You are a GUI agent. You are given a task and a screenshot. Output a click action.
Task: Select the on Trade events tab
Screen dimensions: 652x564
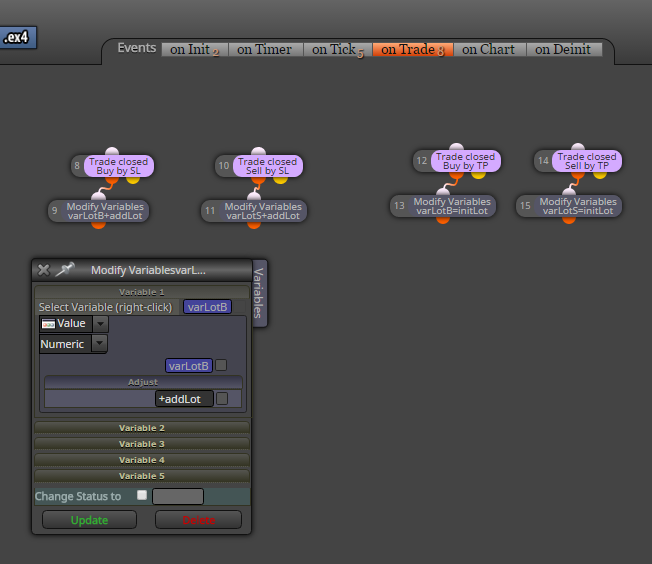click(412, 49)
